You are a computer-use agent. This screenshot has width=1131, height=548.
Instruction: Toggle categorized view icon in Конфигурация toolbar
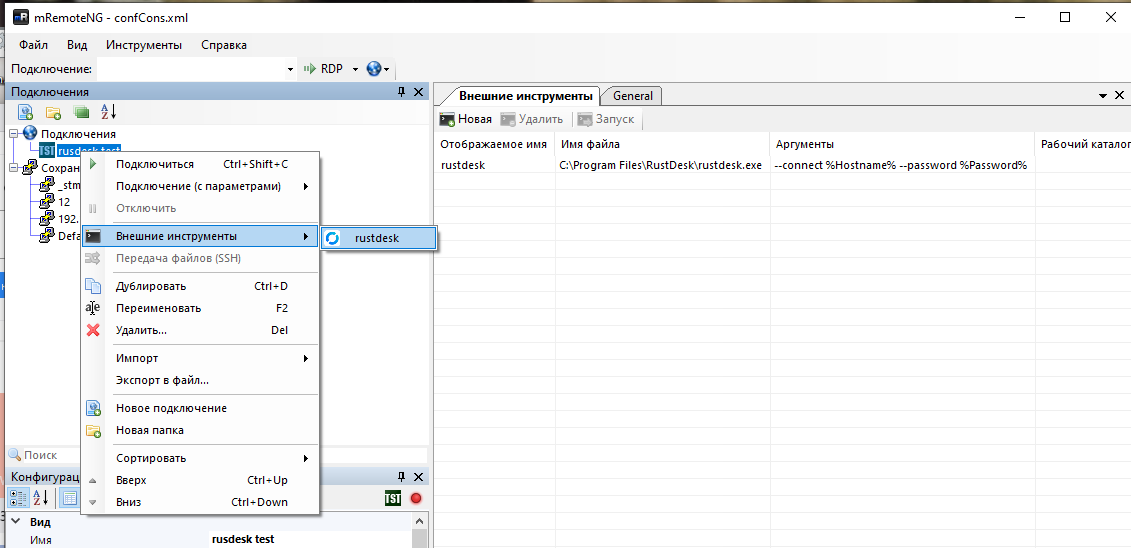[18, 498]
